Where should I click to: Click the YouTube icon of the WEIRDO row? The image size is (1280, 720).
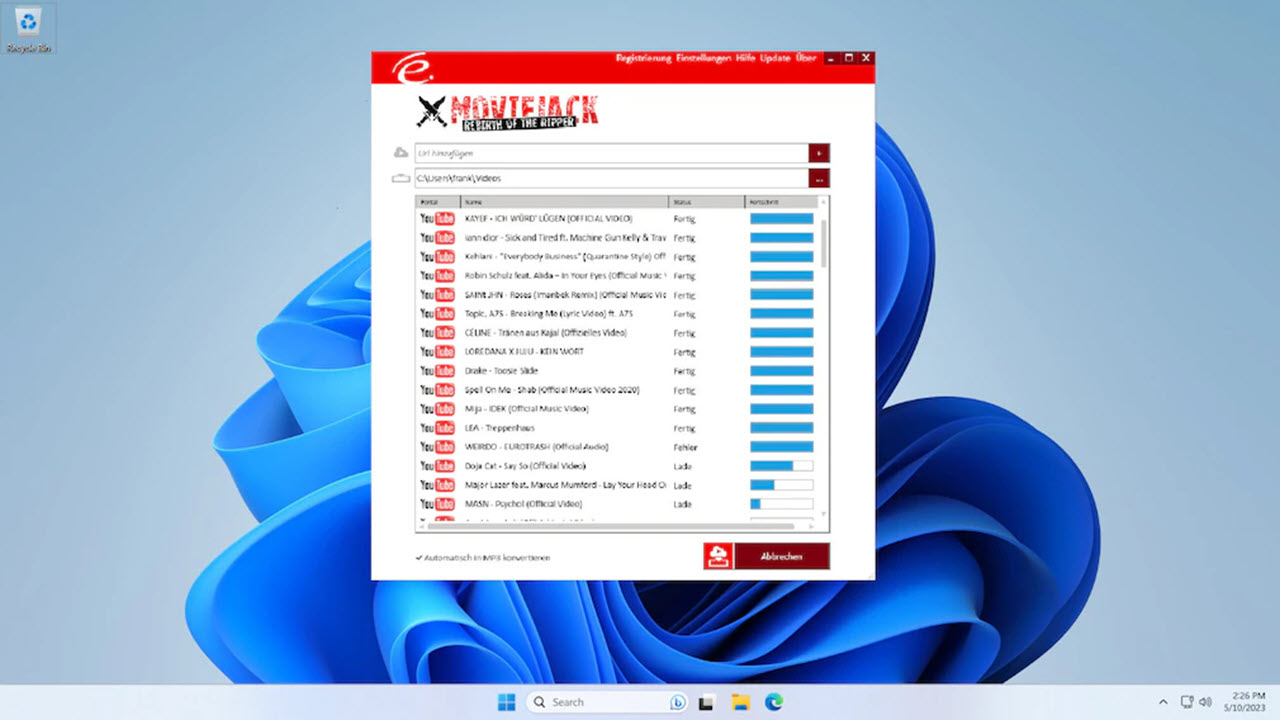click(x=437, y=447)
